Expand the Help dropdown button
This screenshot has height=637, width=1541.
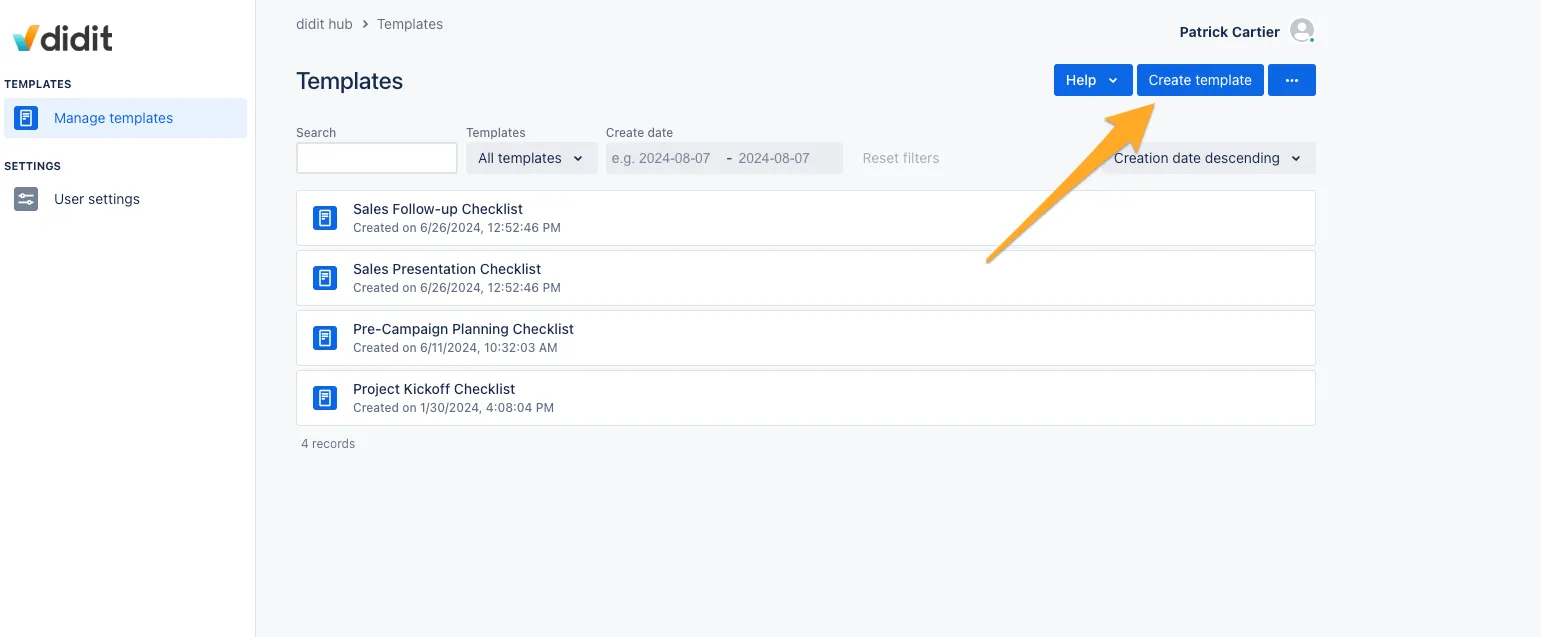[1092, 80]
